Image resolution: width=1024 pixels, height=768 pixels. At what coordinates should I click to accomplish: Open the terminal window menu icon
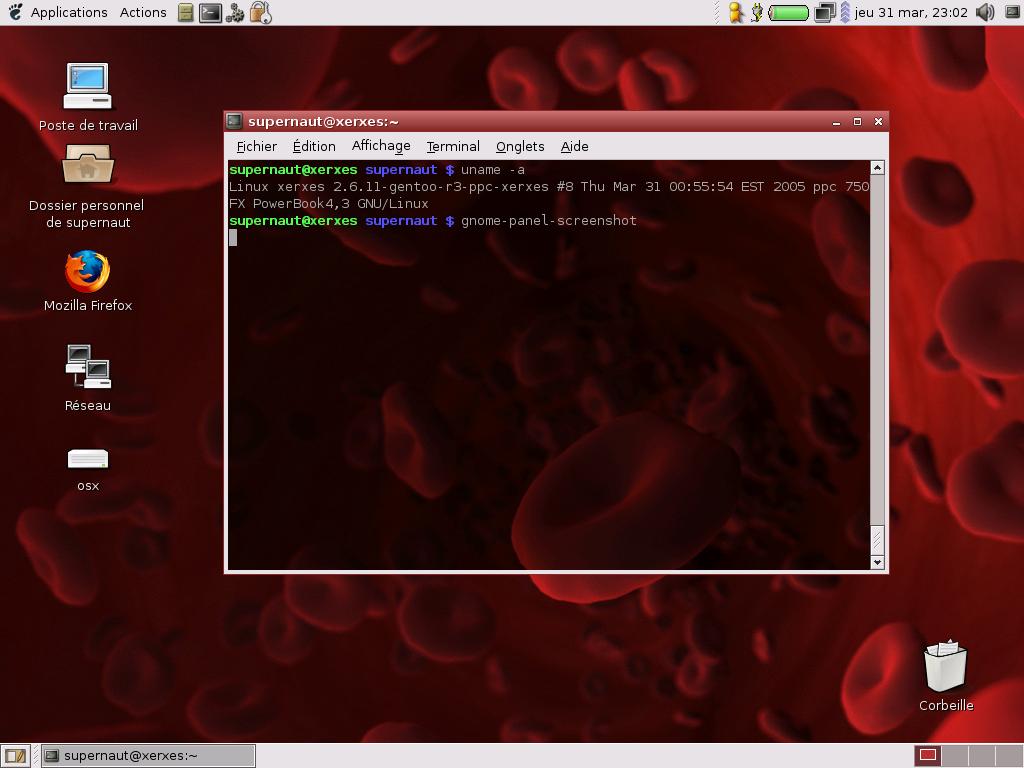[x=234, y=121]
